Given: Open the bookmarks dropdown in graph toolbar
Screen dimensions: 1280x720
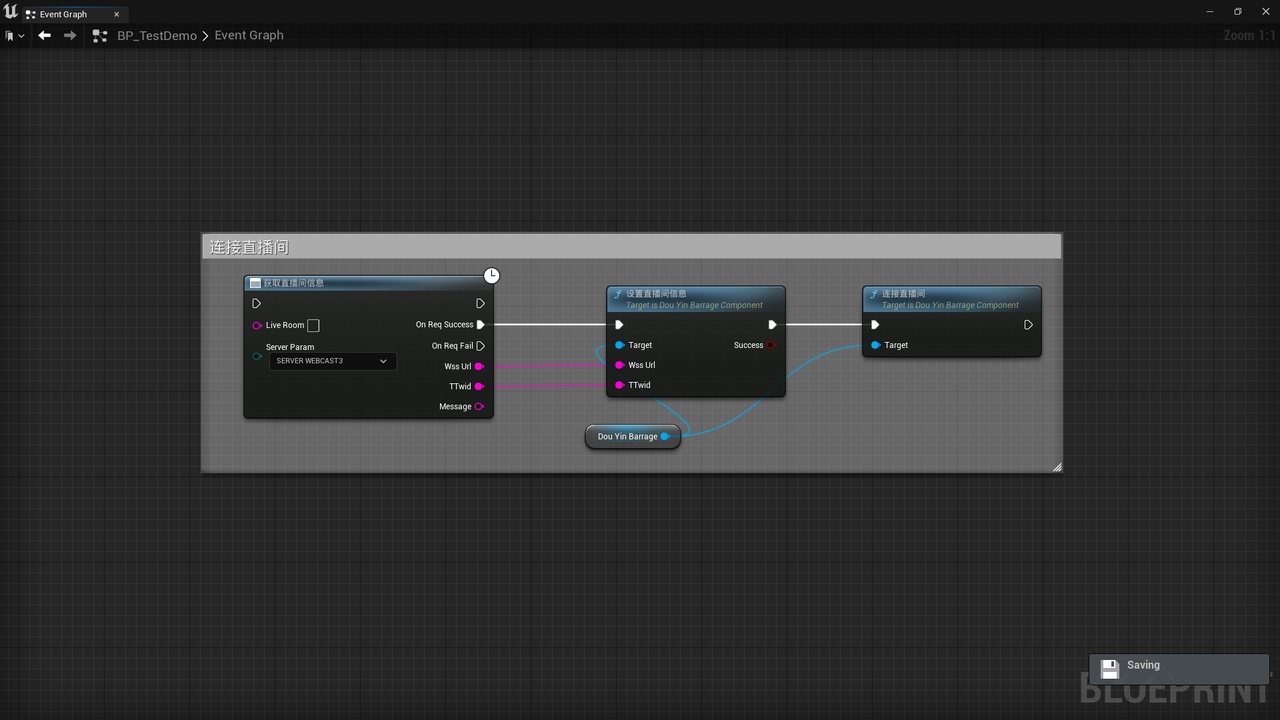Looking at the screenshot, I should (14, 35).
